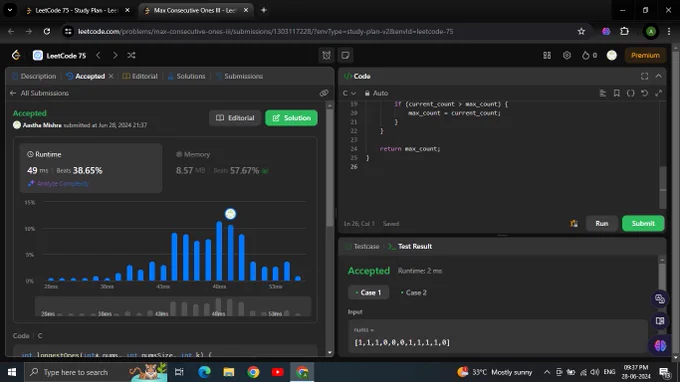Go back to All Submissions

tap(39, 93)
